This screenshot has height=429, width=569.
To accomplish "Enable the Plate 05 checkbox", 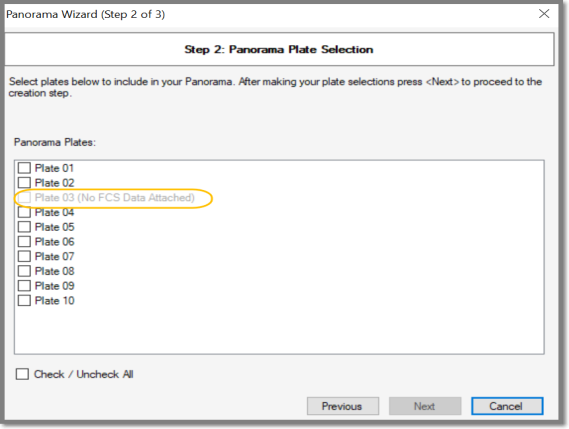I will [x=24, y=227].
